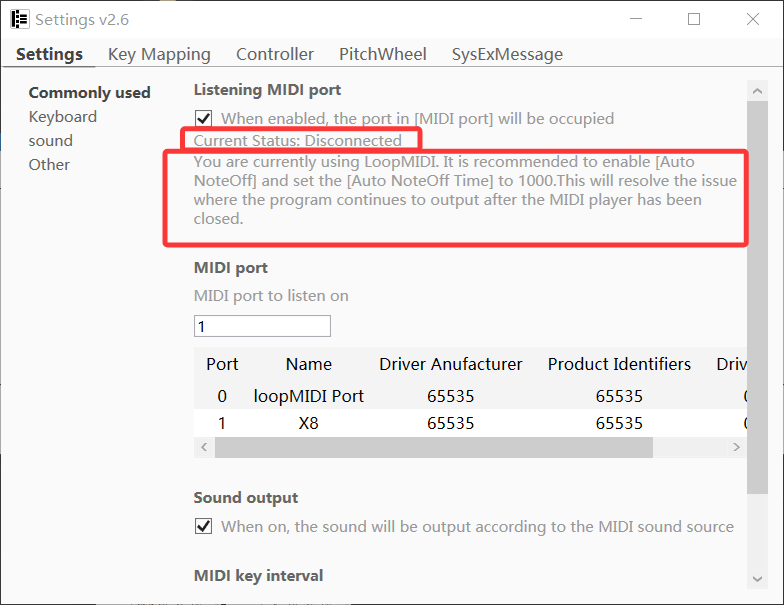Click the port table's right scroll arrow
Image resolution: width=784 pixels, height=605 pixels.
coord(737,447)
